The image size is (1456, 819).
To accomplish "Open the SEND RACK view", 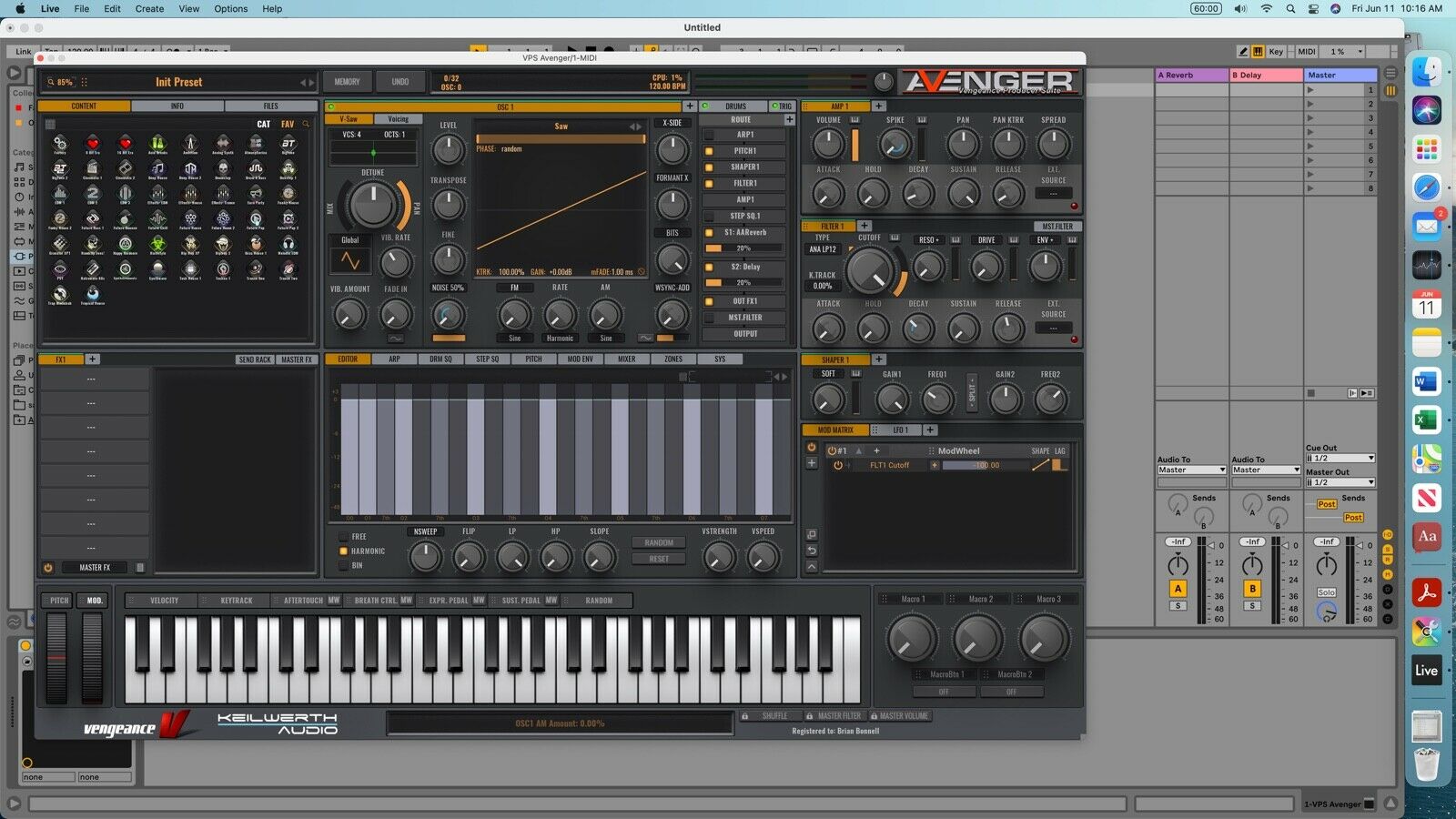I will point(255,359).
